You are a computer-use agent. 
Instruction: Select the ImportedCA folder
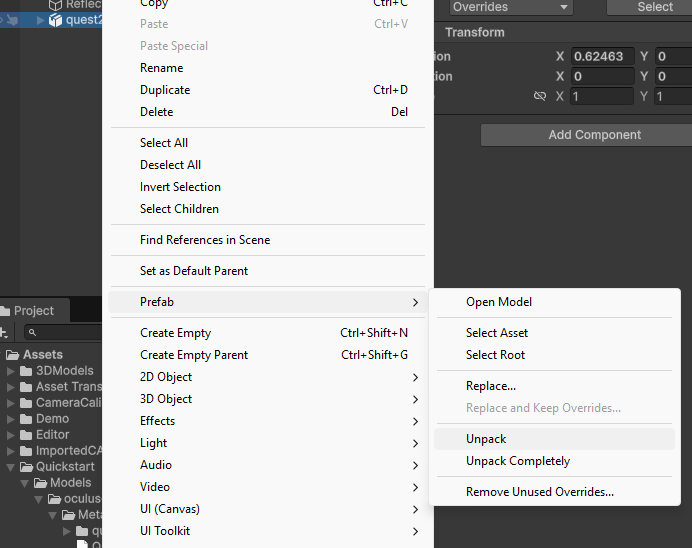click(68, 451)
